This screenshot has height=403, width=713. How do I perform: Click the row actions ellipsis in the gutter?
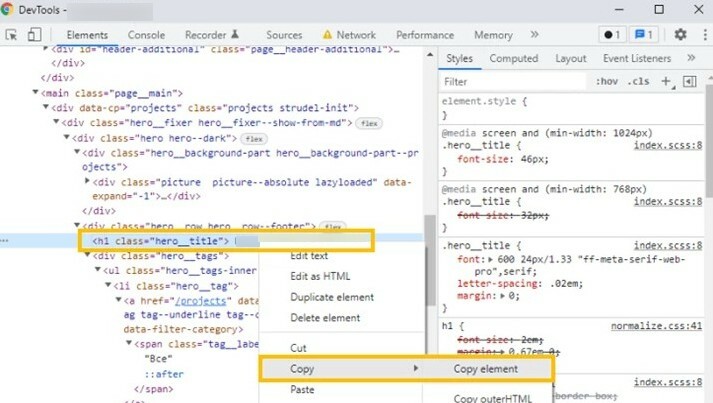click(5, 240)
